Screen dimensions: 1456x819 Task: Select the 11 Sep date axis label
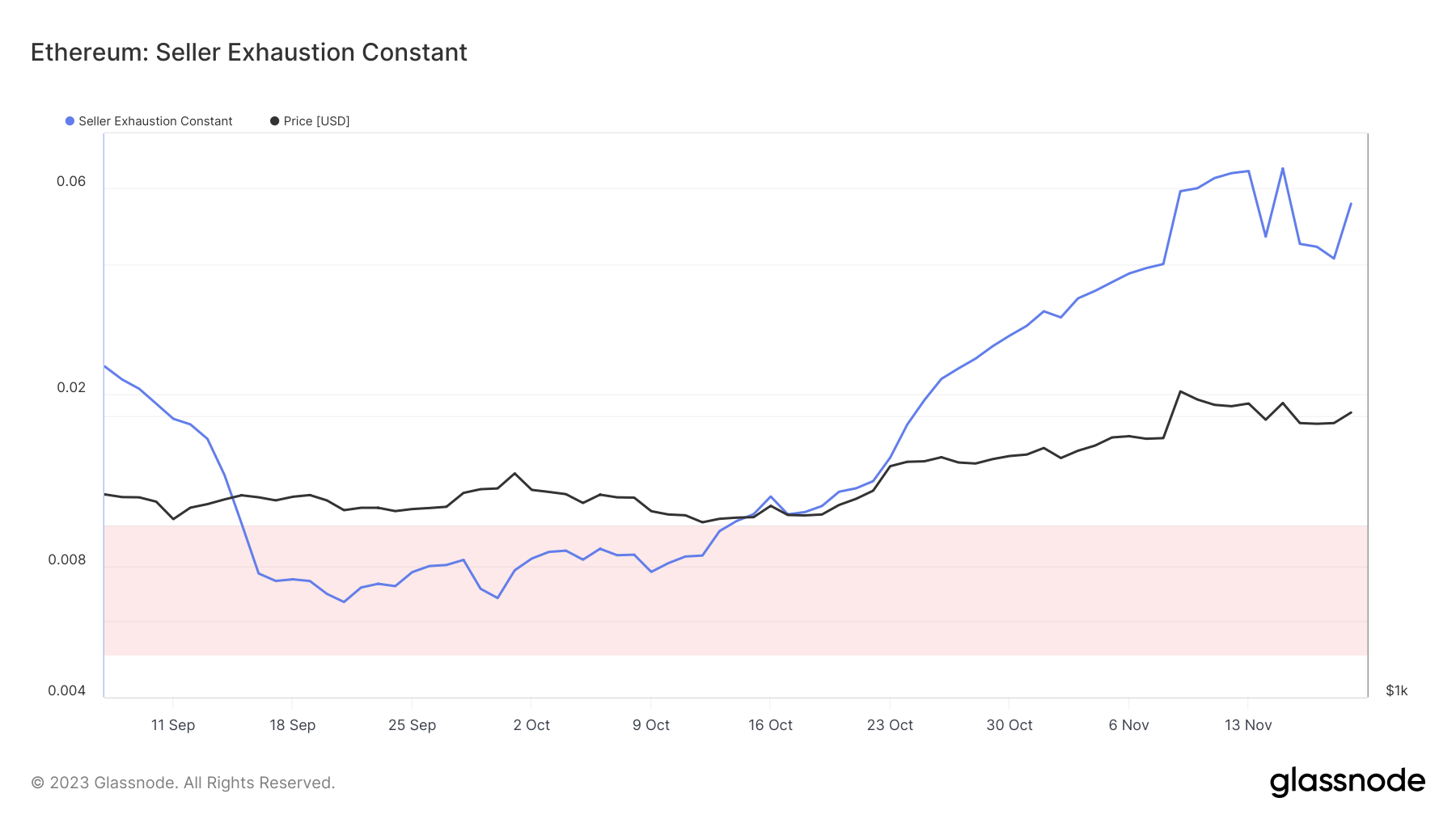[x=173, y=725]
